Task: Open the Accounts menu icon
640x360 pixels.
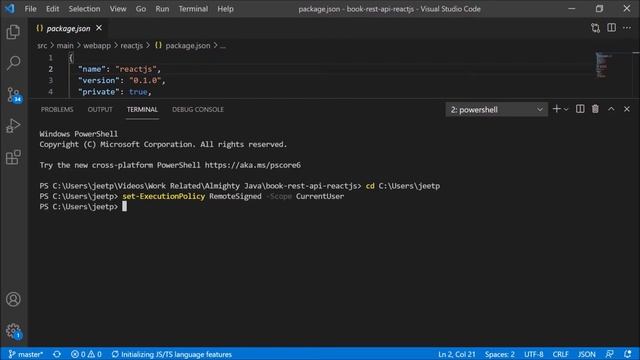Action: pyautogui.click(x=13, y=299)
